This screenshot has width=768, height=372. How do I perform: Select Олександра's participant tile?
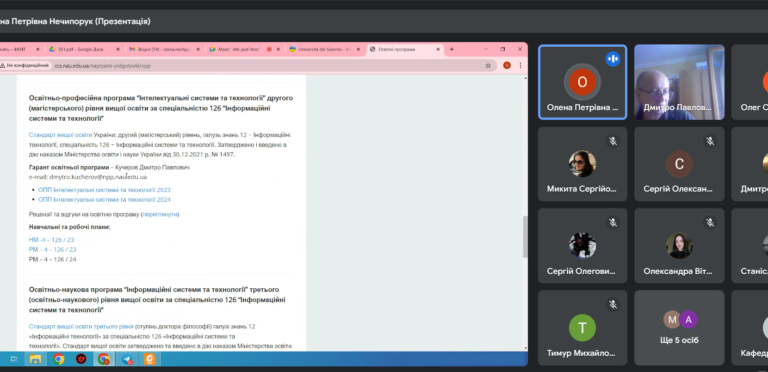[x=679, y=246]
